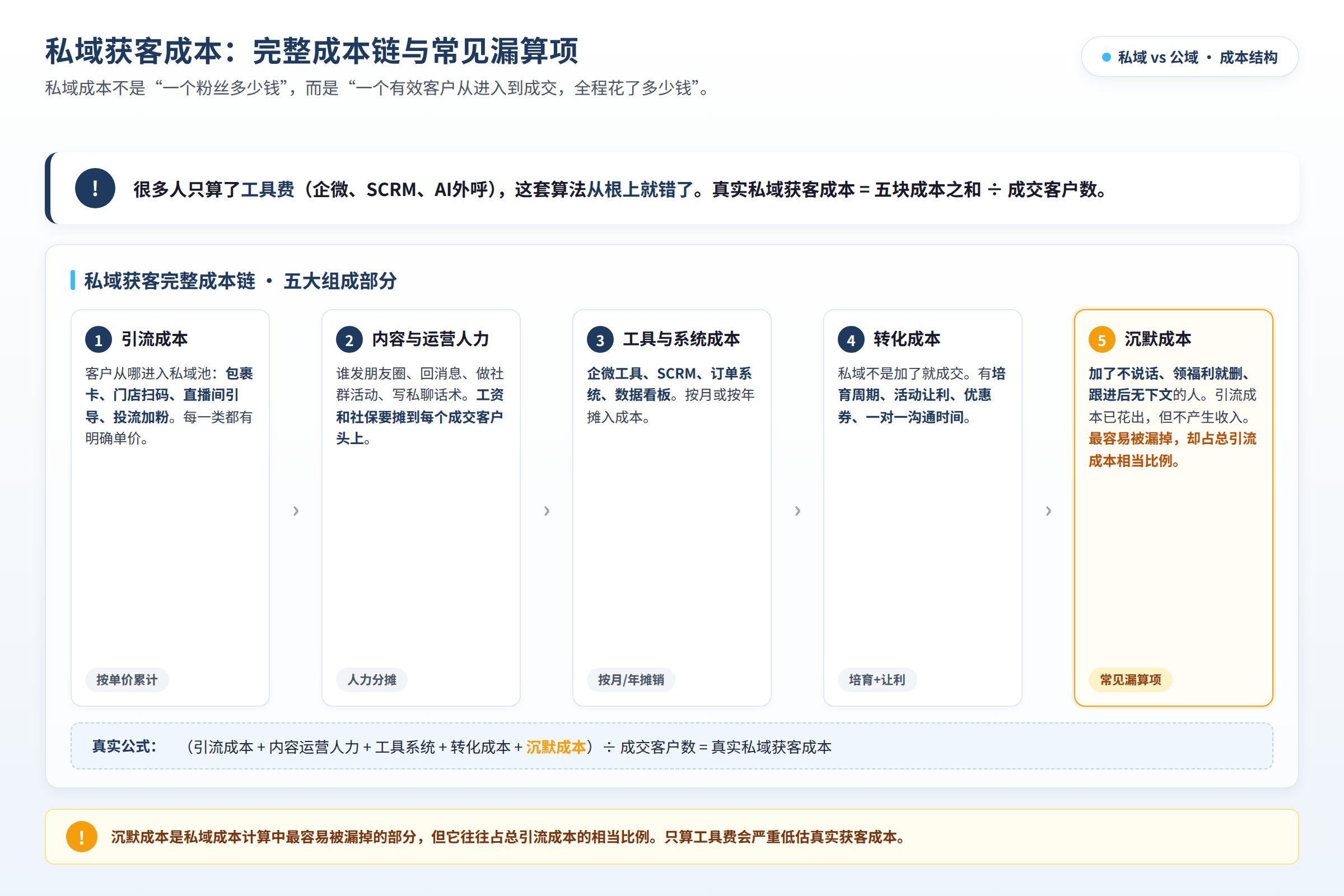The height and width of the screenshot is (896, 1344).
Task: Click 成交客户数 = 真实私域获客成本 in formula
Action: (x=726, y=747)
